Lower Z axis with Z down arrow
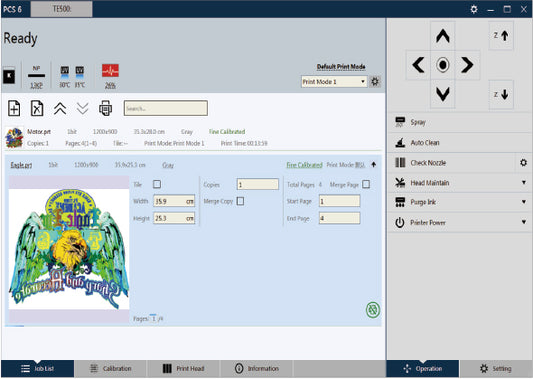Image resolution: width=533 pixels, height=379 pixels. [501, 94]
